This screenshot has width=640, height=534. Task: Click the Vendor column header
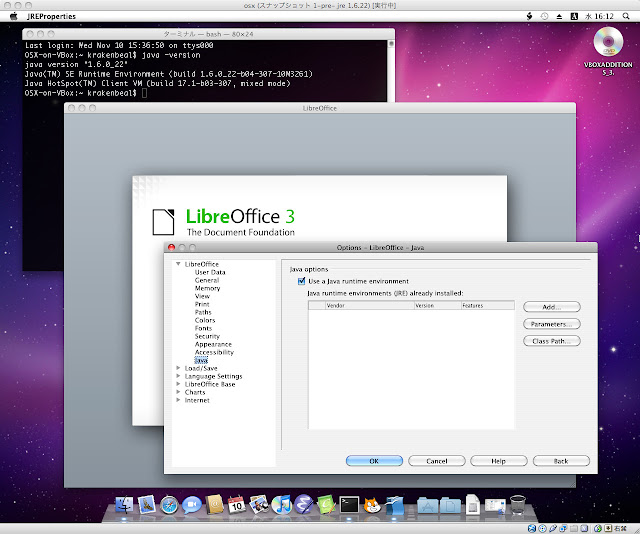tap(369, 305)
